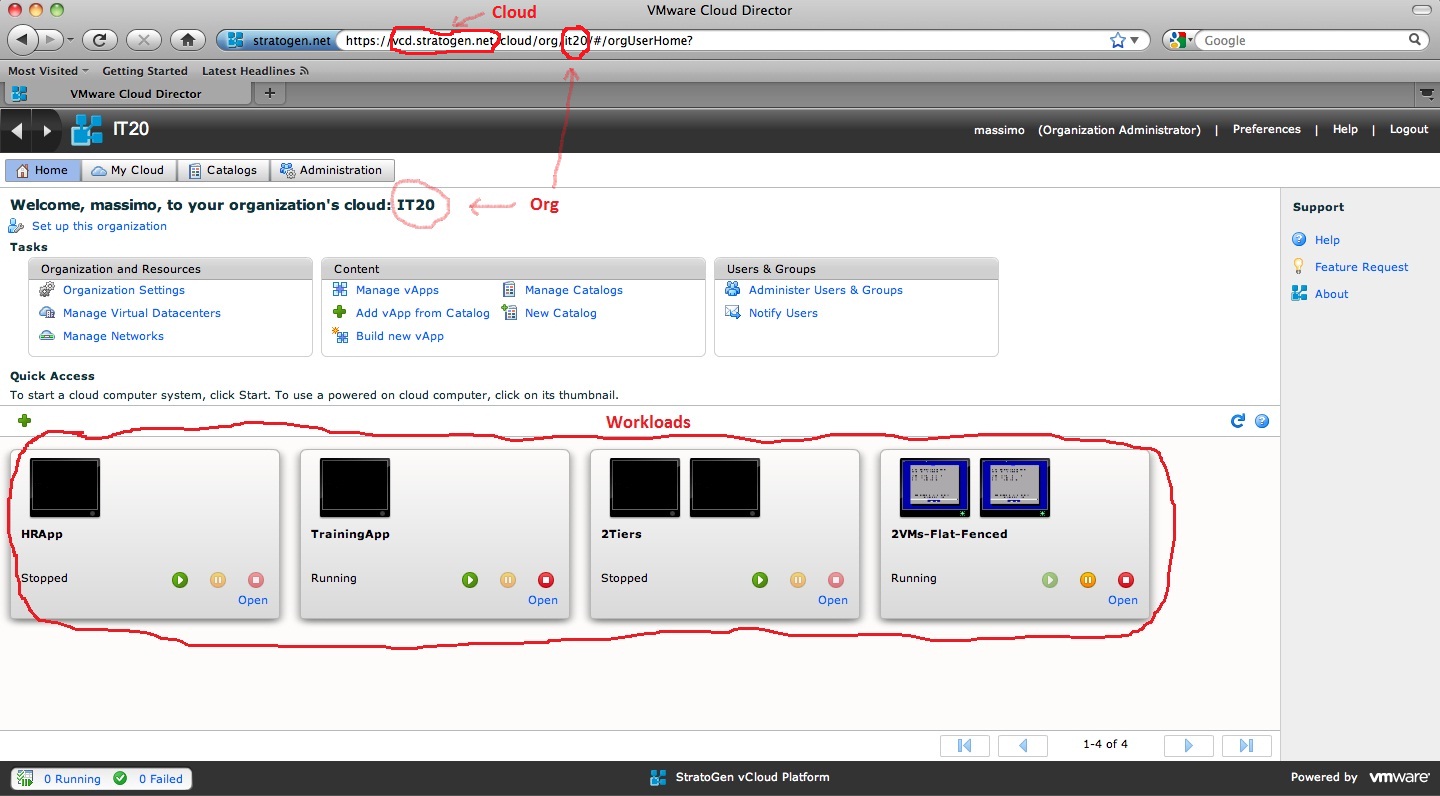Stop the HRApp vApp
This screenshot has height=796, width=1440.
point(256,579)
